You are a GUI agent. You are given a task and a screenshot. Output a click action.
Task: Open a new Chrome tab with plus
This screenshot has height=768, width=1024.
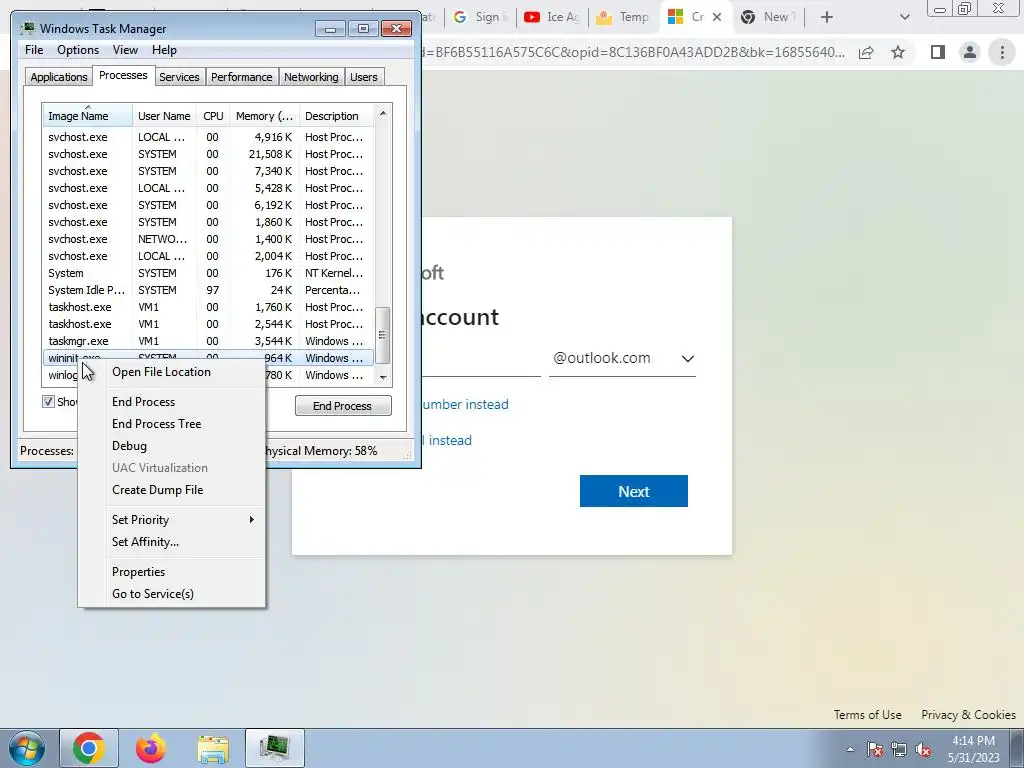point(827,17)
